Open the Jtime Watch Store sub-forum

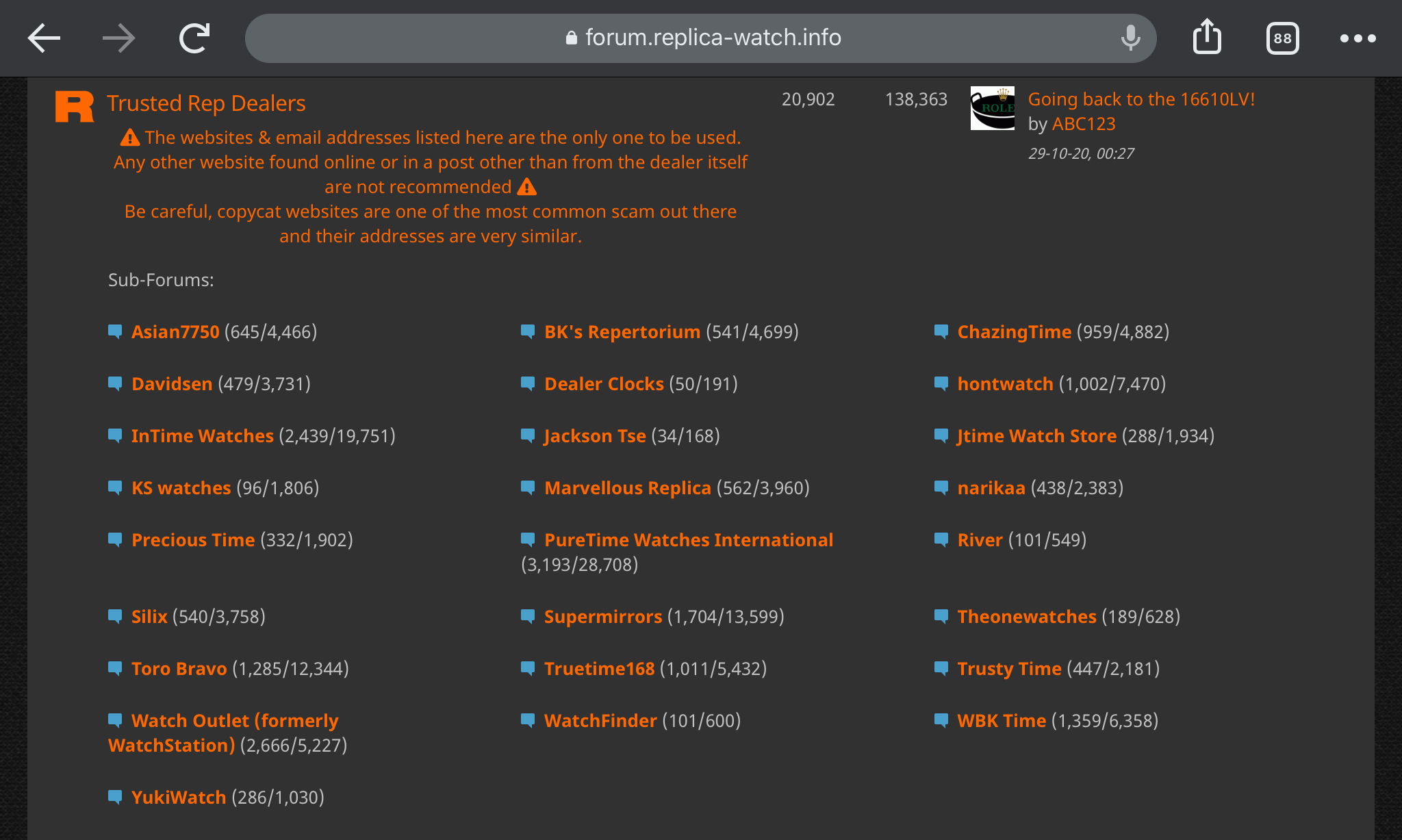1036,435
